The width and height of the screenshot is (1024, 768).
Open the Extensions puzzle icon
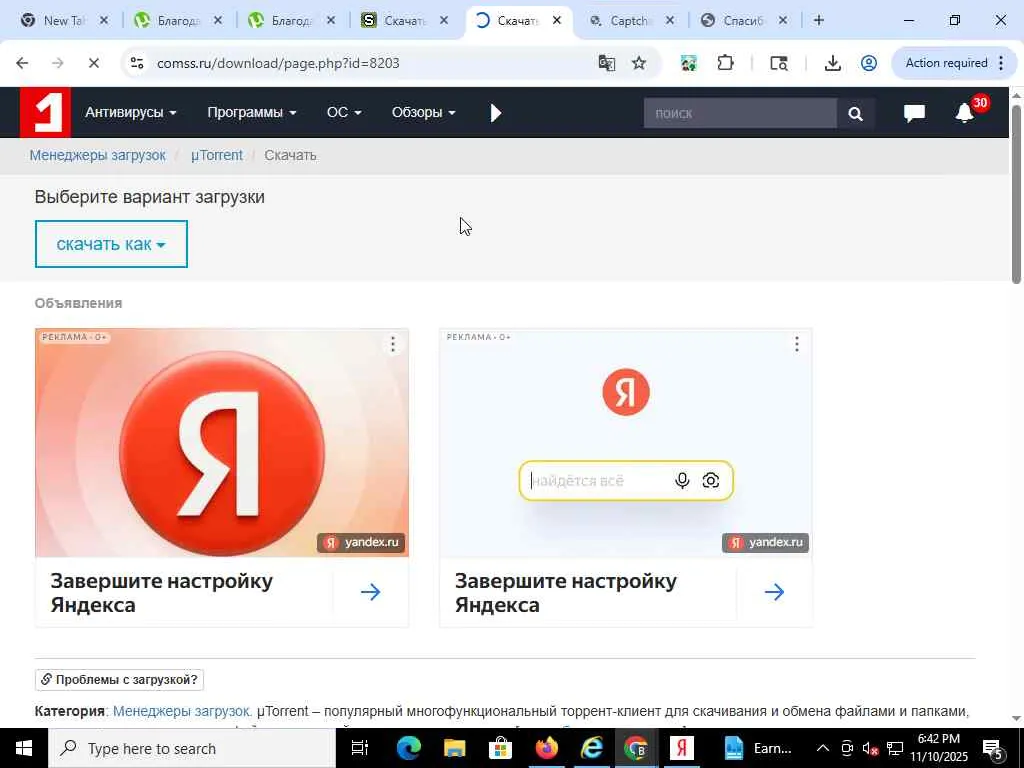coord(725,63)
